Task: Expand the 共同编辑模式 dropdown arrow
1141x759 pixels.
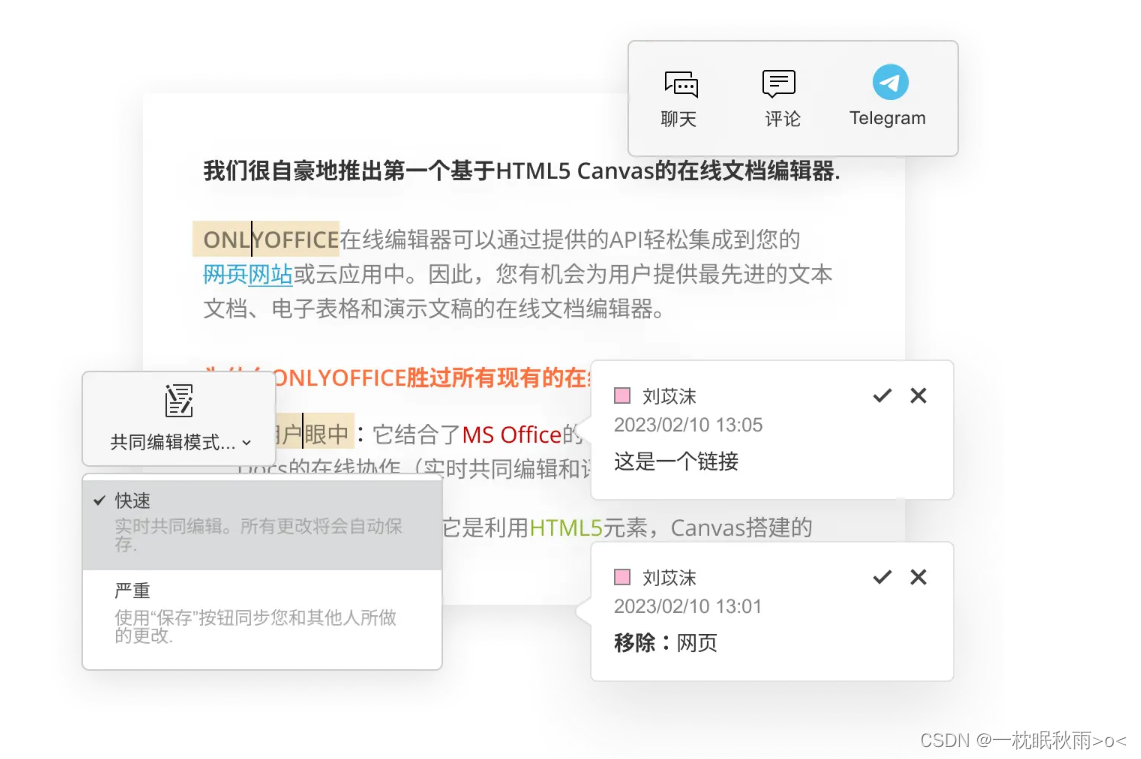Action: click(247, 442)
